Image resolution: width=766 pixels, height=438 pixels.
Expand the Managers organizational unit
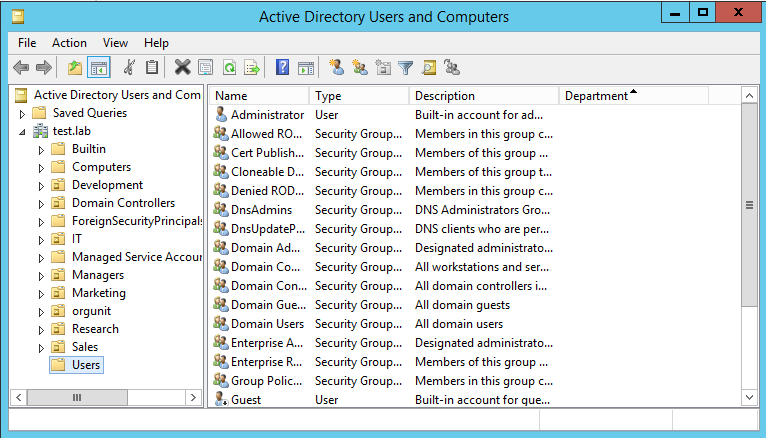[x=41, y=276]
